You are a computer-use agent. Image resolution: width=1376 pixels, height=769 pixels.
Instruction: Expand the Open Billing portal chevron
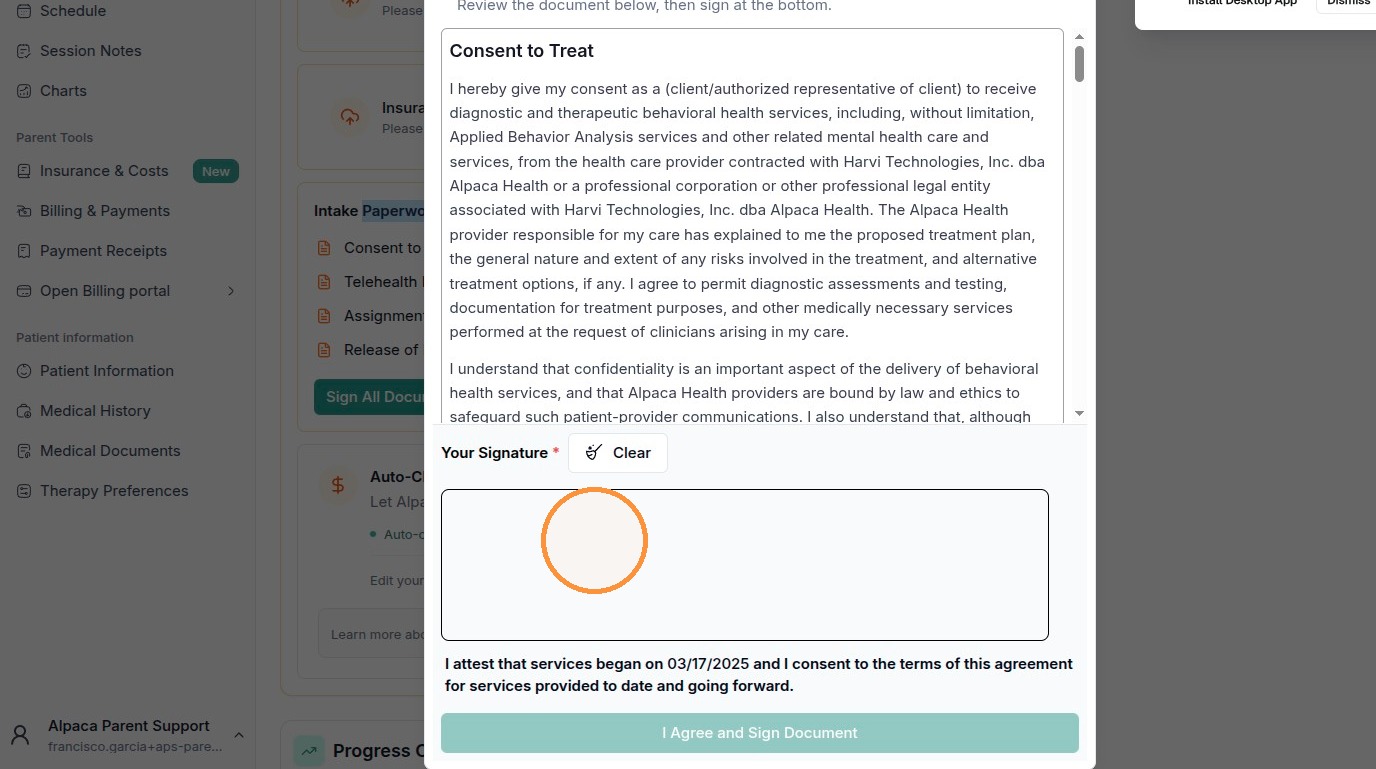231,291
